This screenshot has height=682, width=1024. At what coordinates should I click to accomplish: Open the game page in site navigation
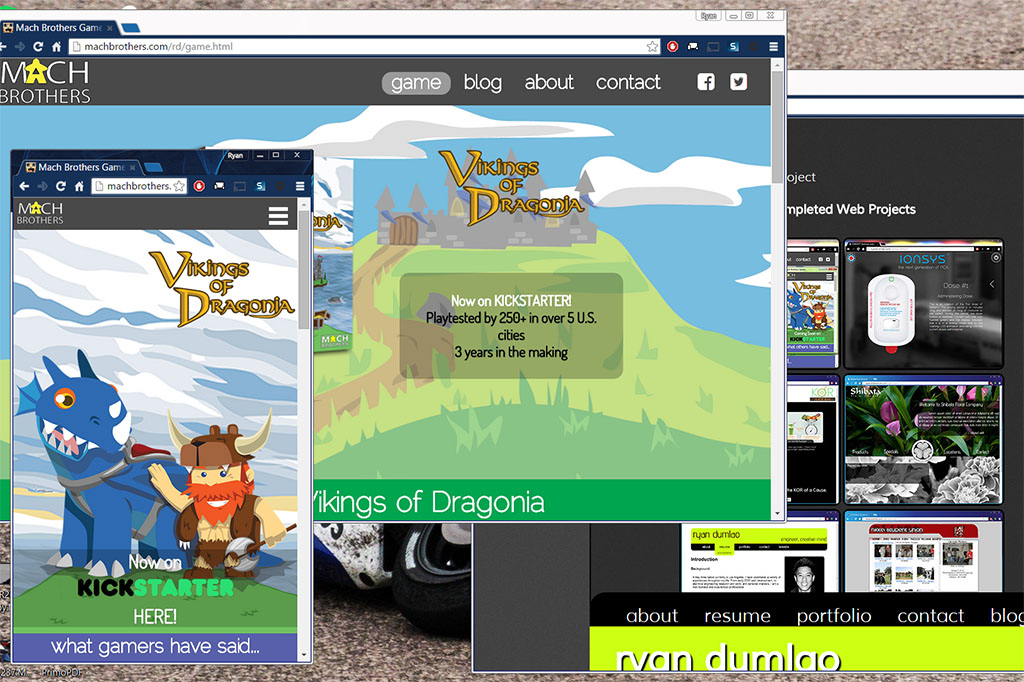(416, 83)
